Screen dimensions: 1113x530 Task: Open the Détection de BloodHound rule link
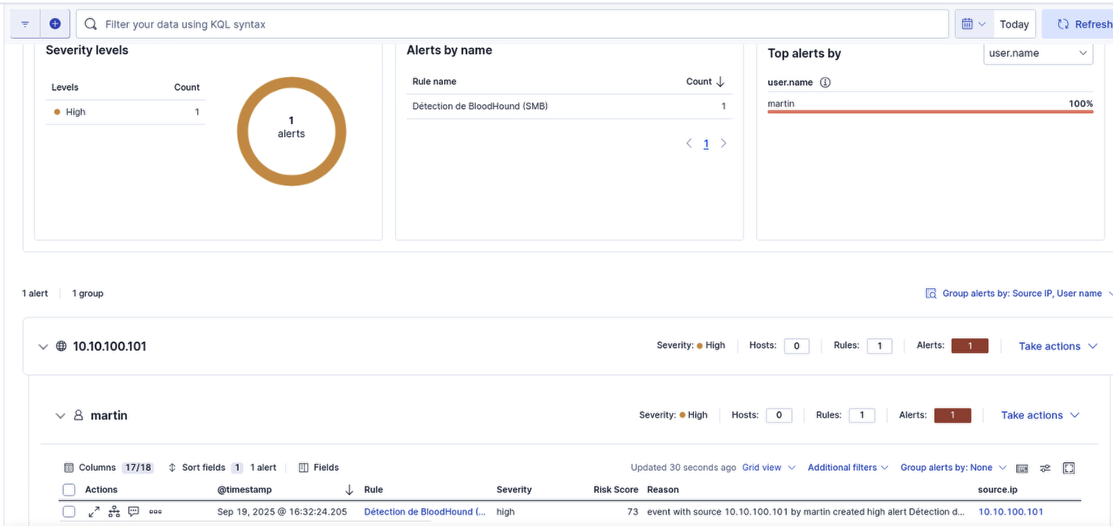[x=424, y=512]
